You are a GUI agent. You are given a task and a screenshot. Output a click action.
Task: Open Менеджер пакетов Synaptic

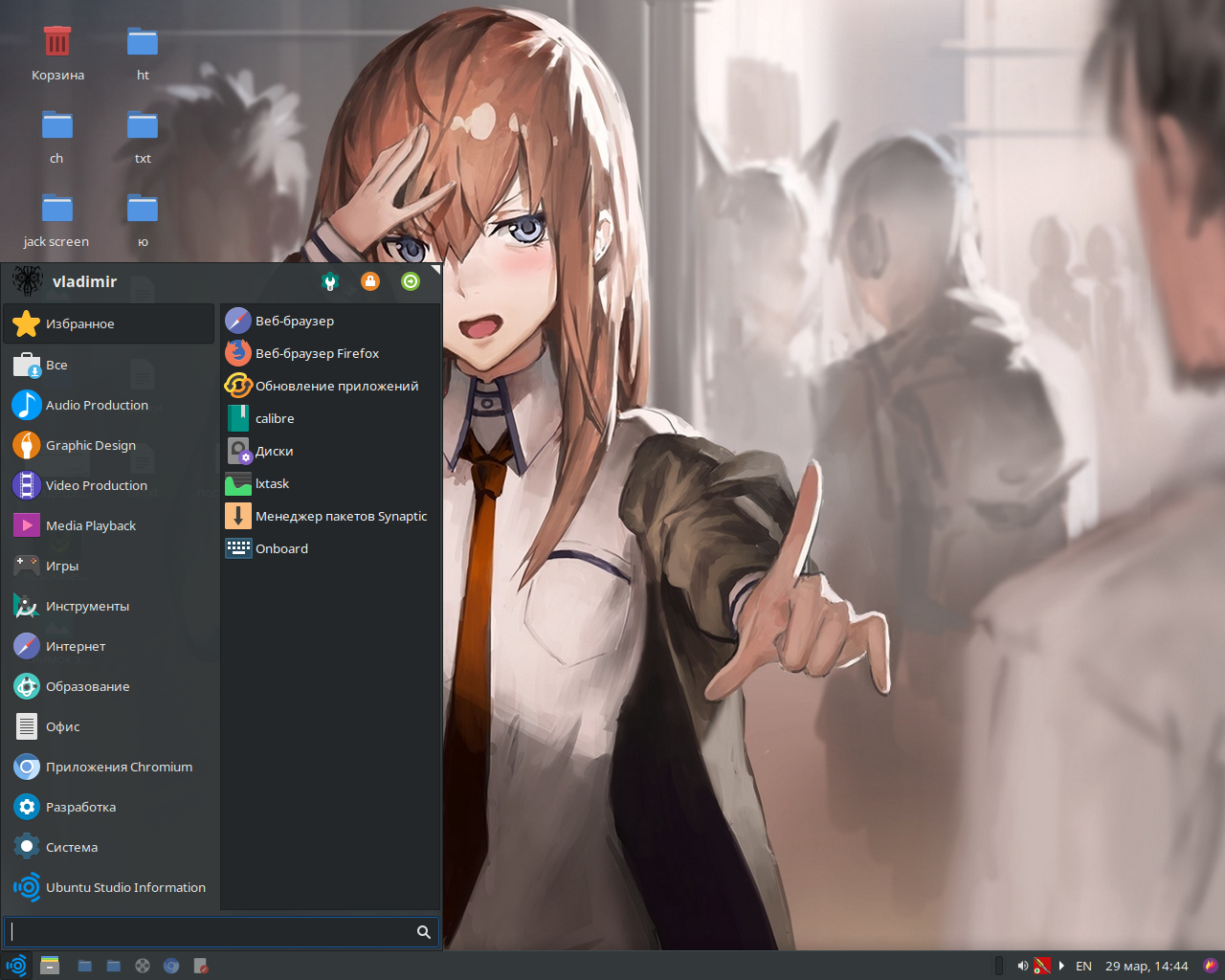331,516
